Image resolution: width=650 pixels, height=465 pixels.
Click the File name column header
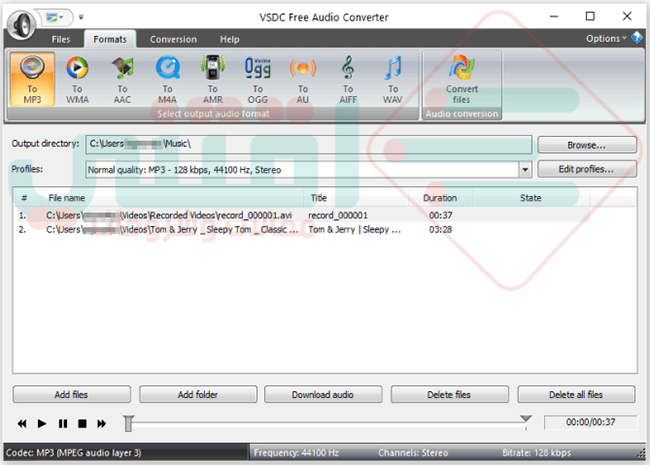coord(172,198)
